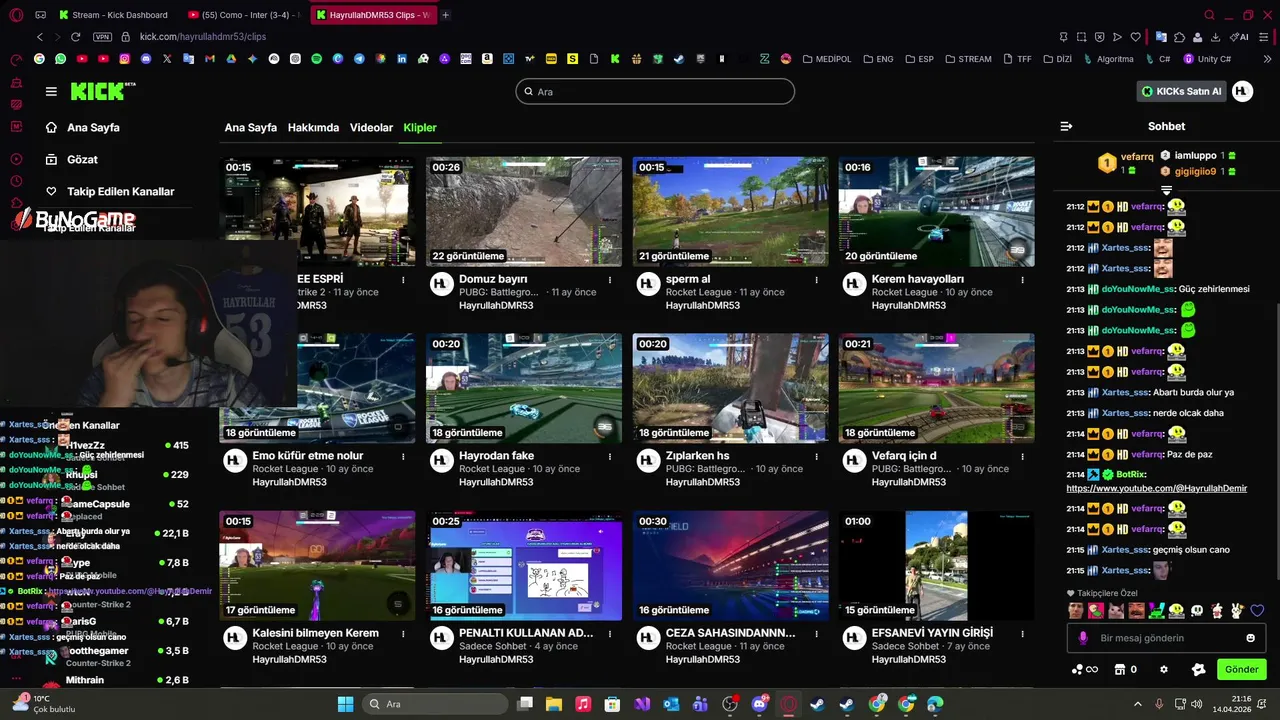Click the star sticker icon beside Gönder

(x=1199, y=670)
